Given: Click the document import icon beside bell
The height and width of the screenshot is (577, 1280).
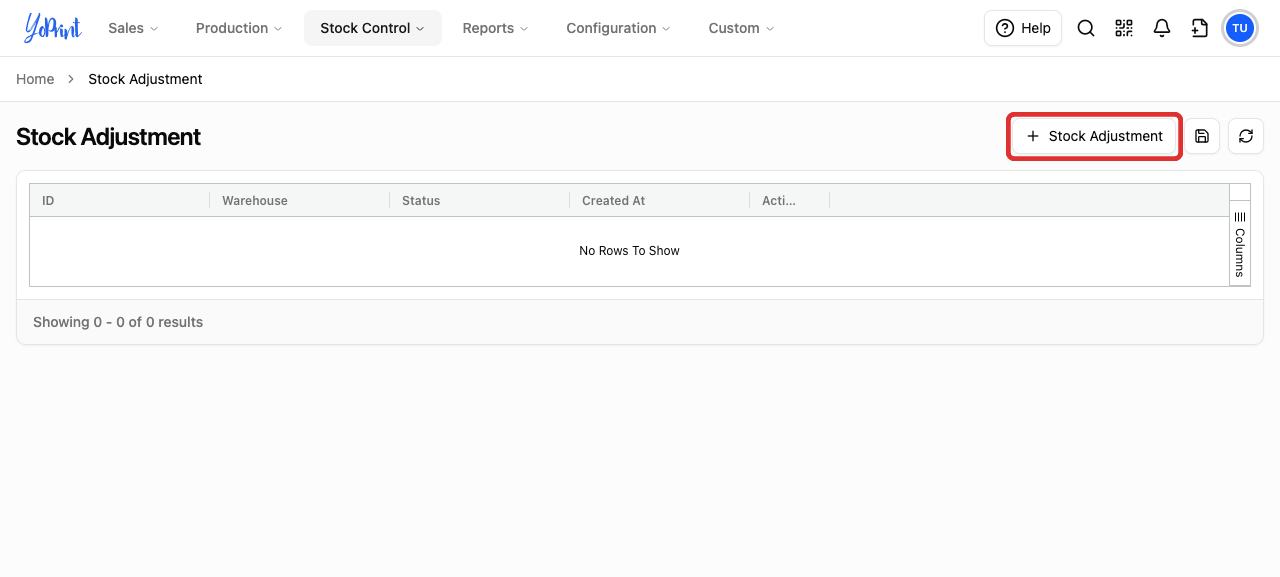Looking at the screenshot, I should tap(1199, 28).
